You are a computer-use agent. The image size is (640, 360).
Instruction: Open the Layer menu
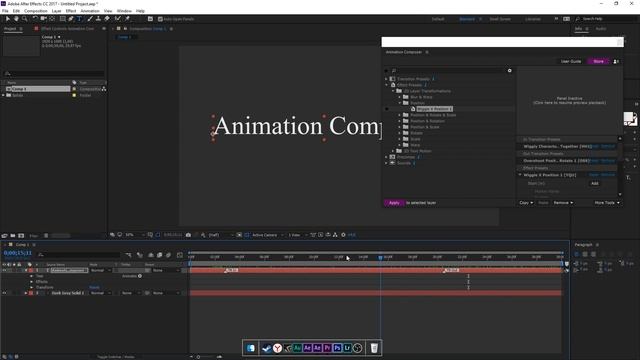(56, 11)
